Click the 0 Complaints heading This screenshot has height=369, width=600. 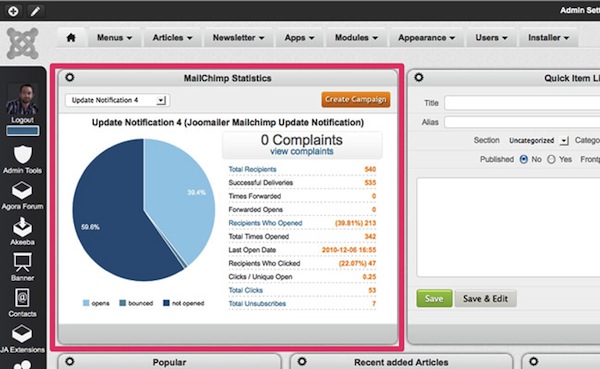302,140
